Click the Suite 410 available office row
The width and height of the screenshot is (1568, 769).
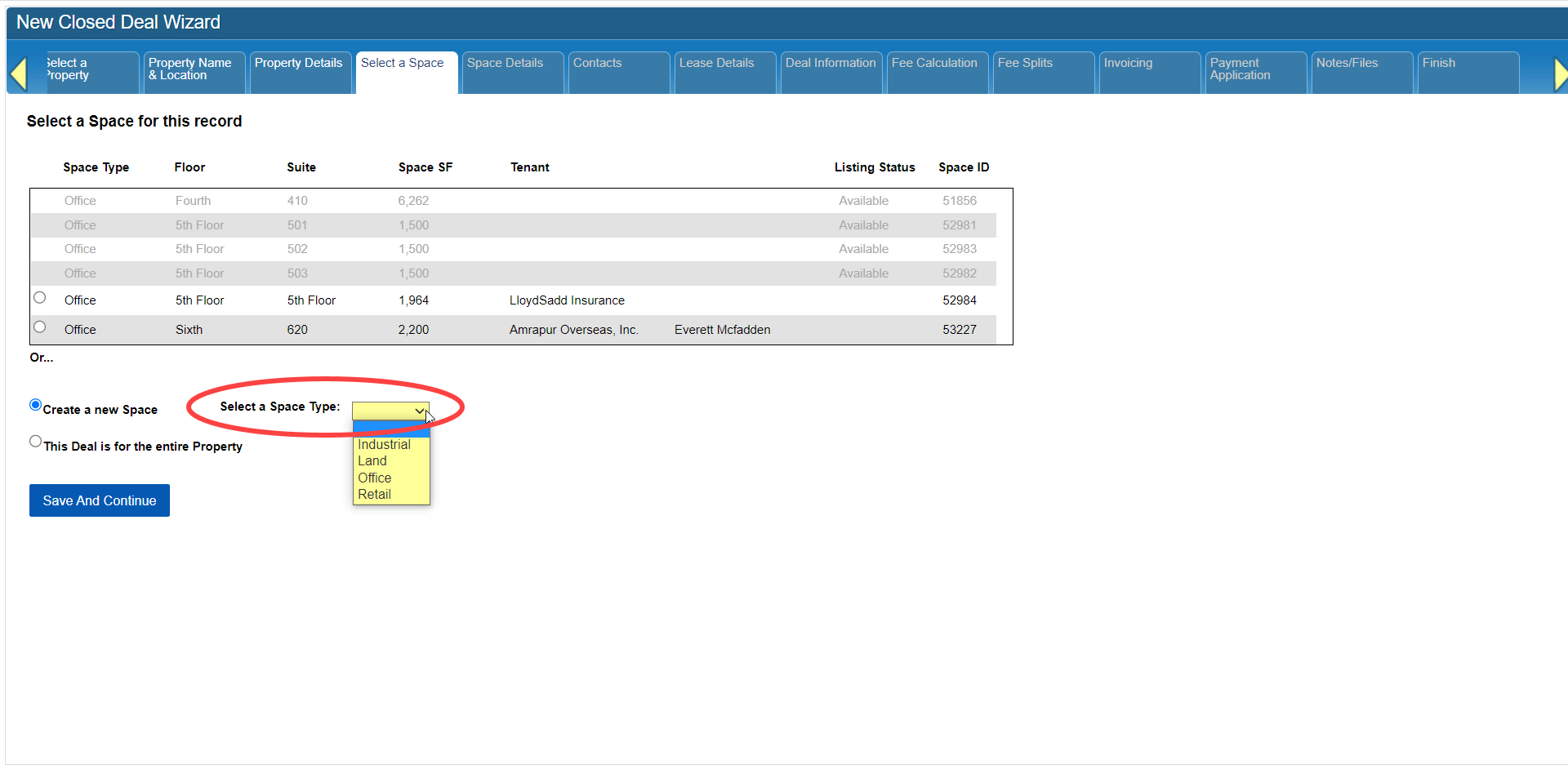click(297, 201)
